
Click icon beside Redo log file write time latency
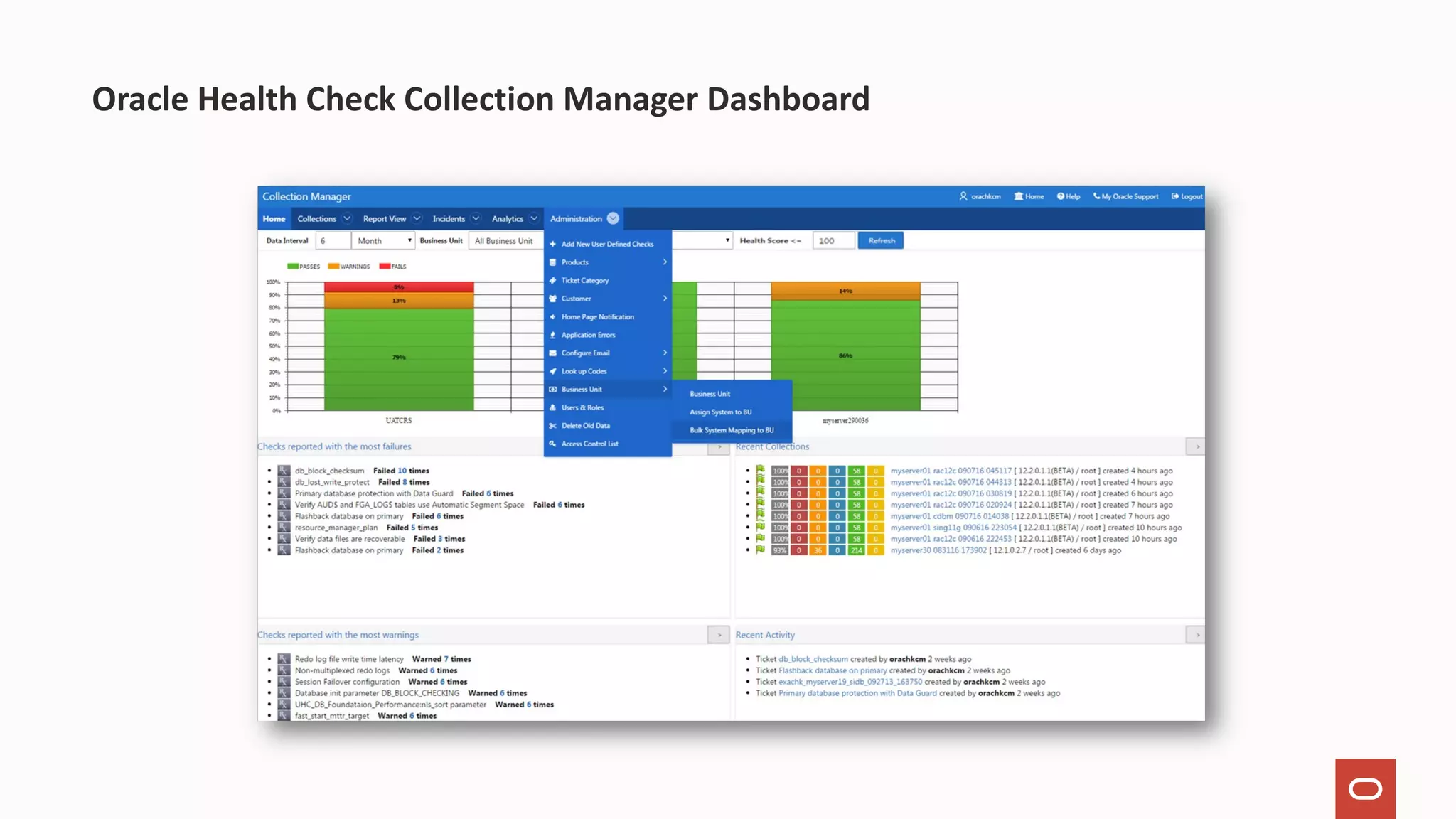[284, 659]
